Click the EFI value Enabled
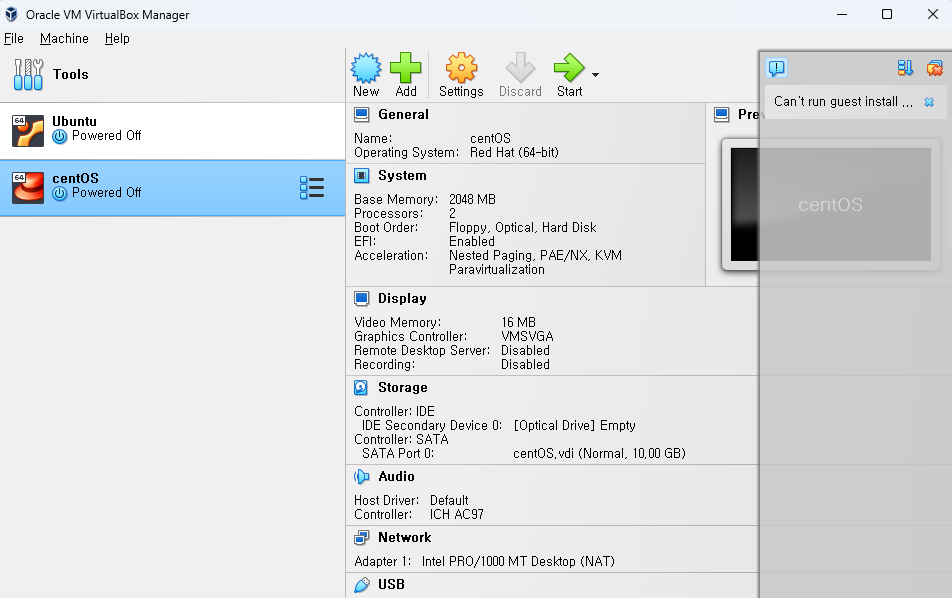952x598 pixels. click(x=472, y=241)
